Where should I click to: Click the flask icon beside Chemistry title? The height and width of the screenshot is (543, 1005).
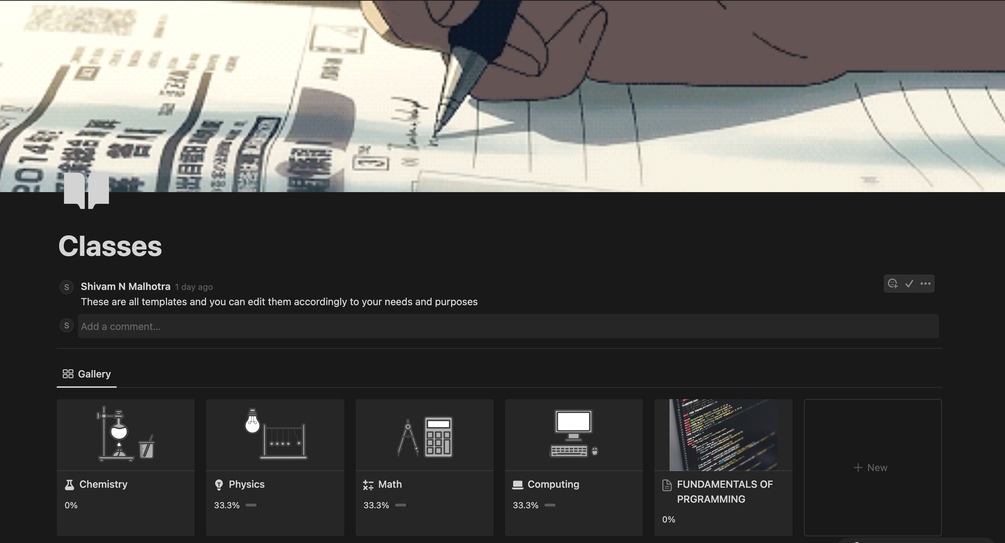(x=69, y=485)
